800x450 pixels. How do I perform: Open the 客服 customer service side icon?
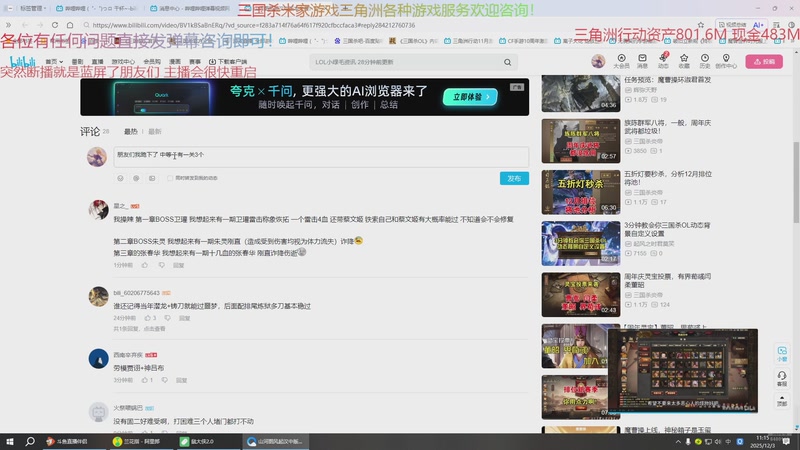[x=782, y=379]
